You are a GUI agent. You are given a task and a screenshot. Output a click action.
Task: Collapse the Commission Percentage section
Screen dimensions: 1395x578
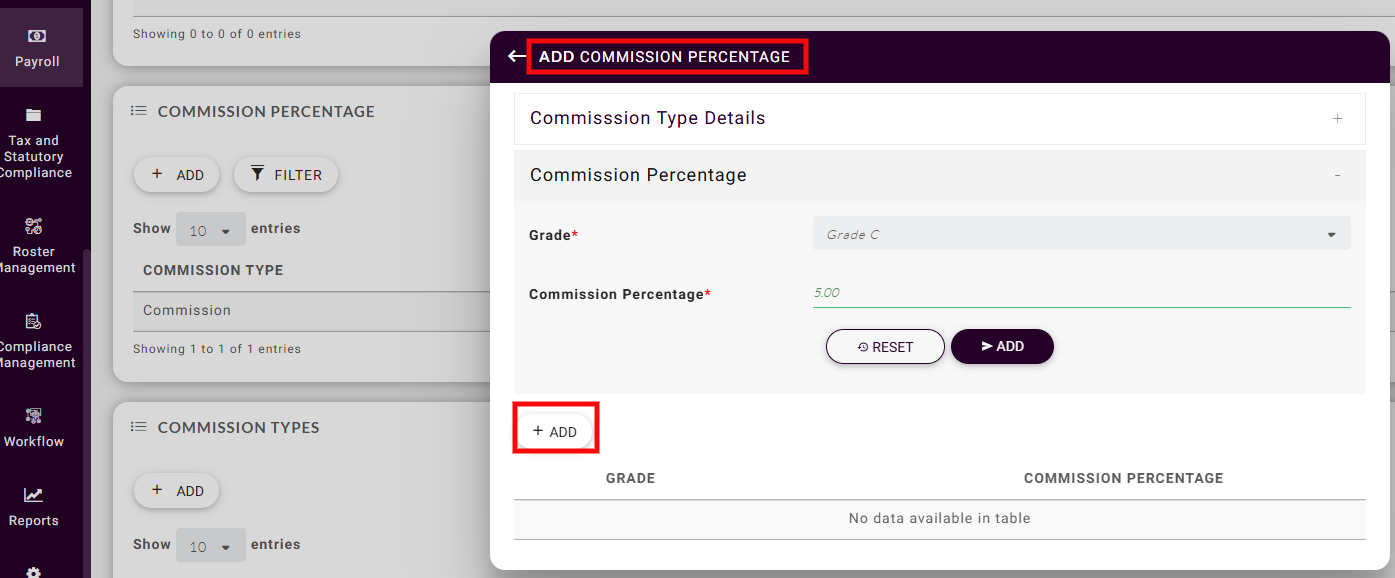[1337, 176]
